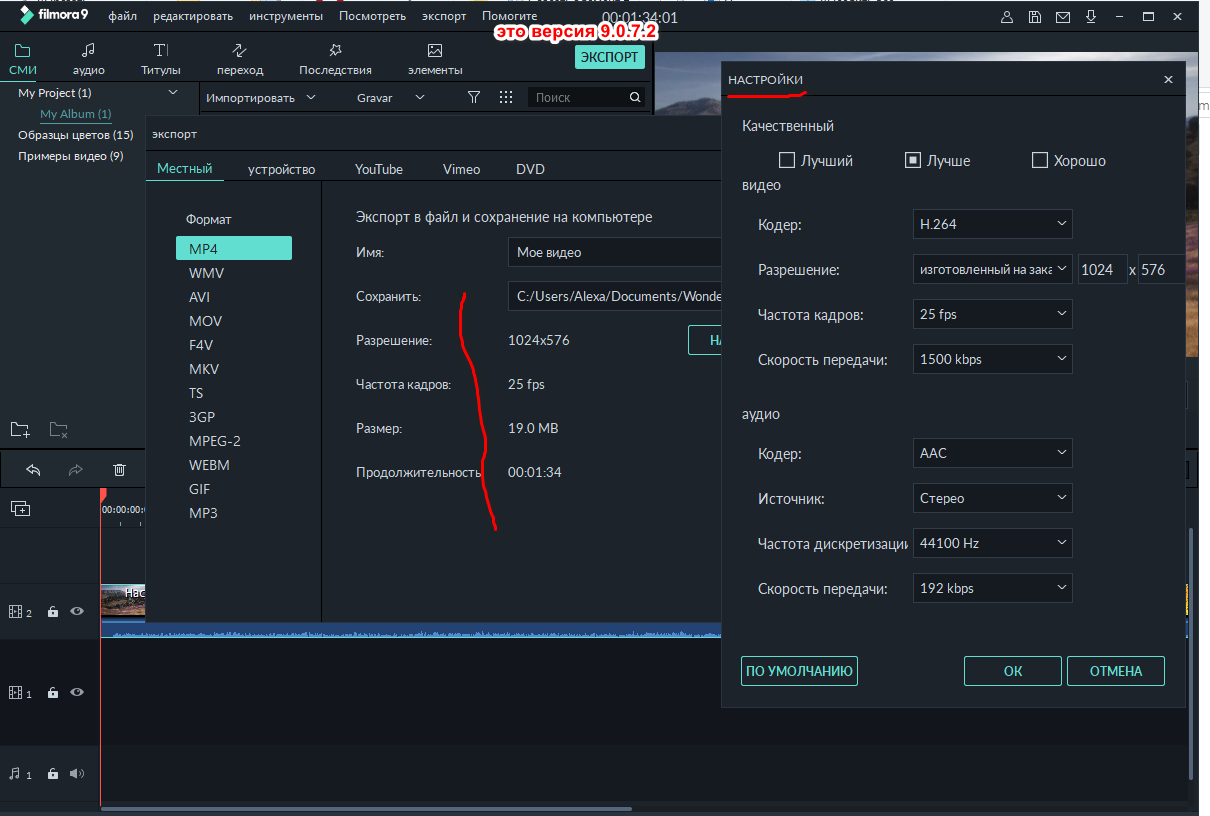The image size is (1210, 816).
Task: Open the audio music note section
Action: coord(88,51)
